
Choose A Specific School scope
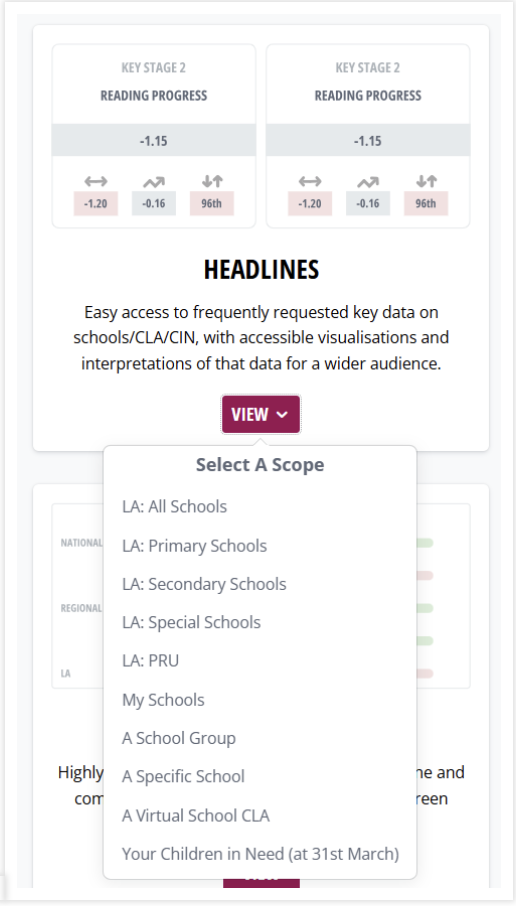point(183,776)
